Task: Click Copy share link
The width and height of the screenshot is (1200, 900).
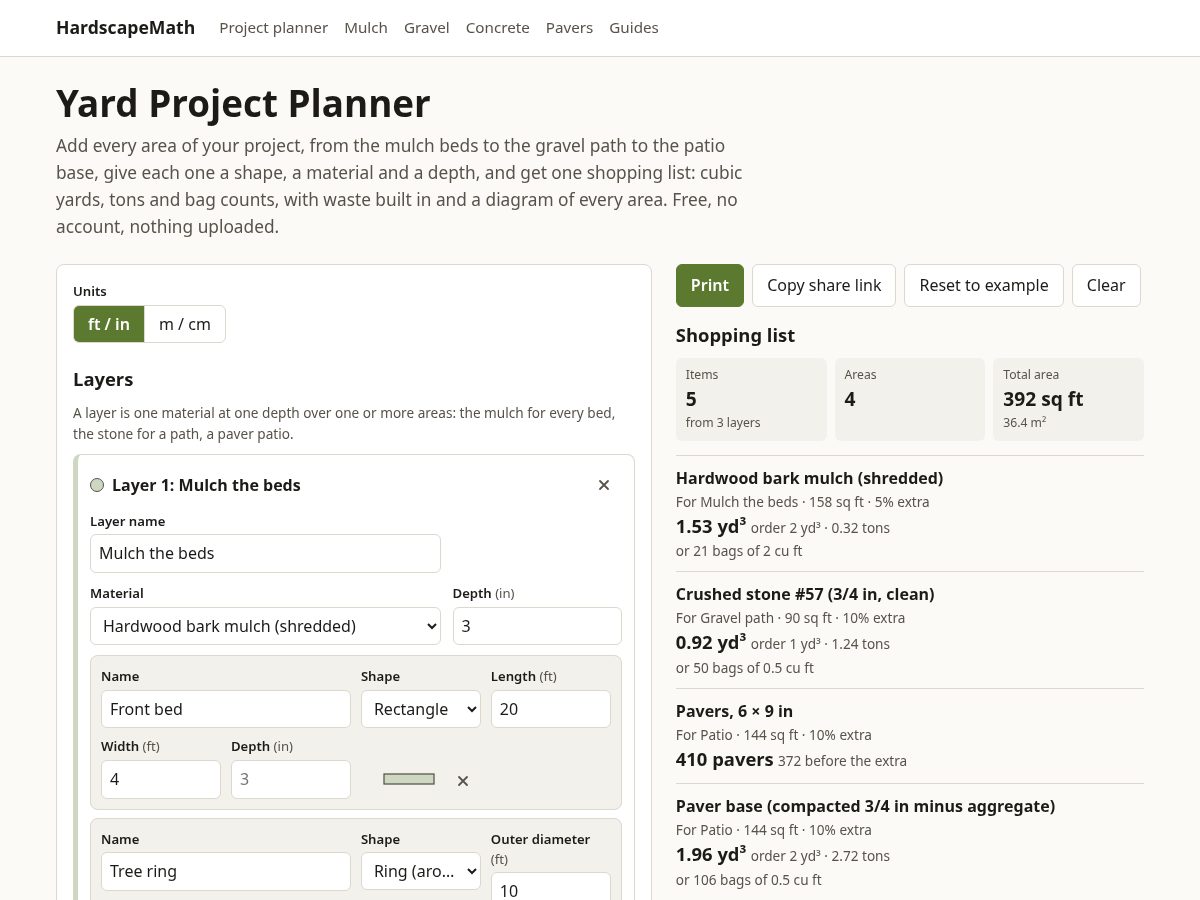Action: [824, 285]
